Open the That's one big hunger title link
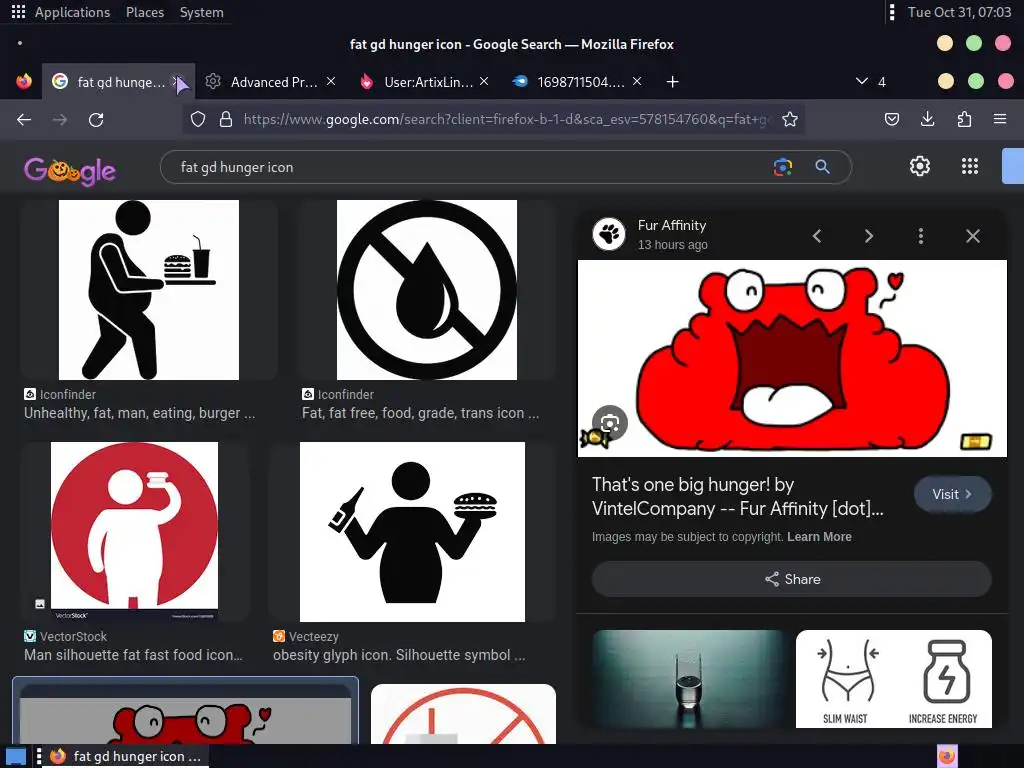1024x768 pixels. click(738, 496)
